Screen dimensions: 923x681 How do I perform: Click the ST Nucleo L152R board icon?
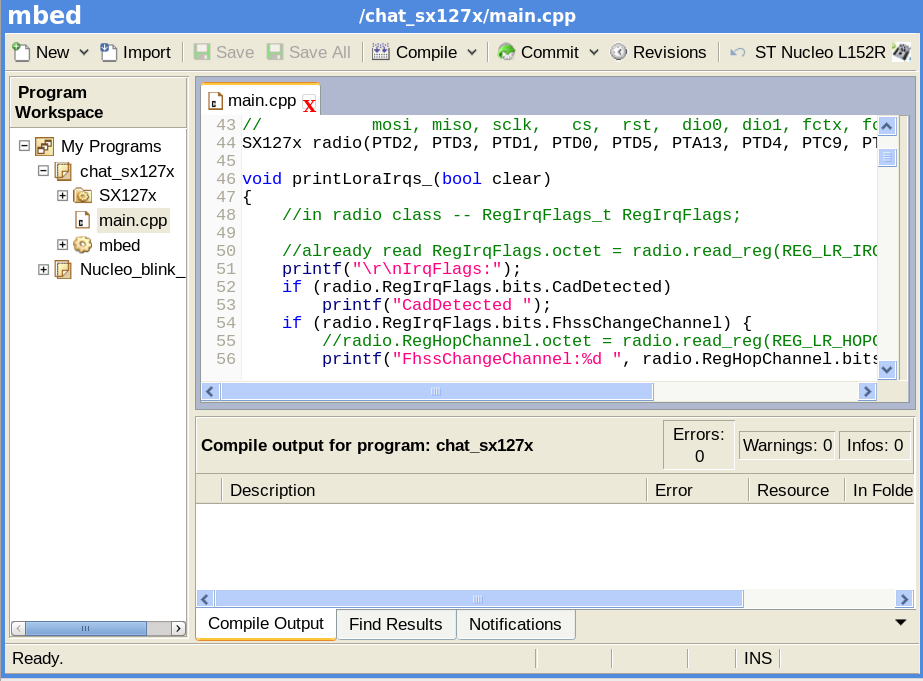[x=901, y=52]
